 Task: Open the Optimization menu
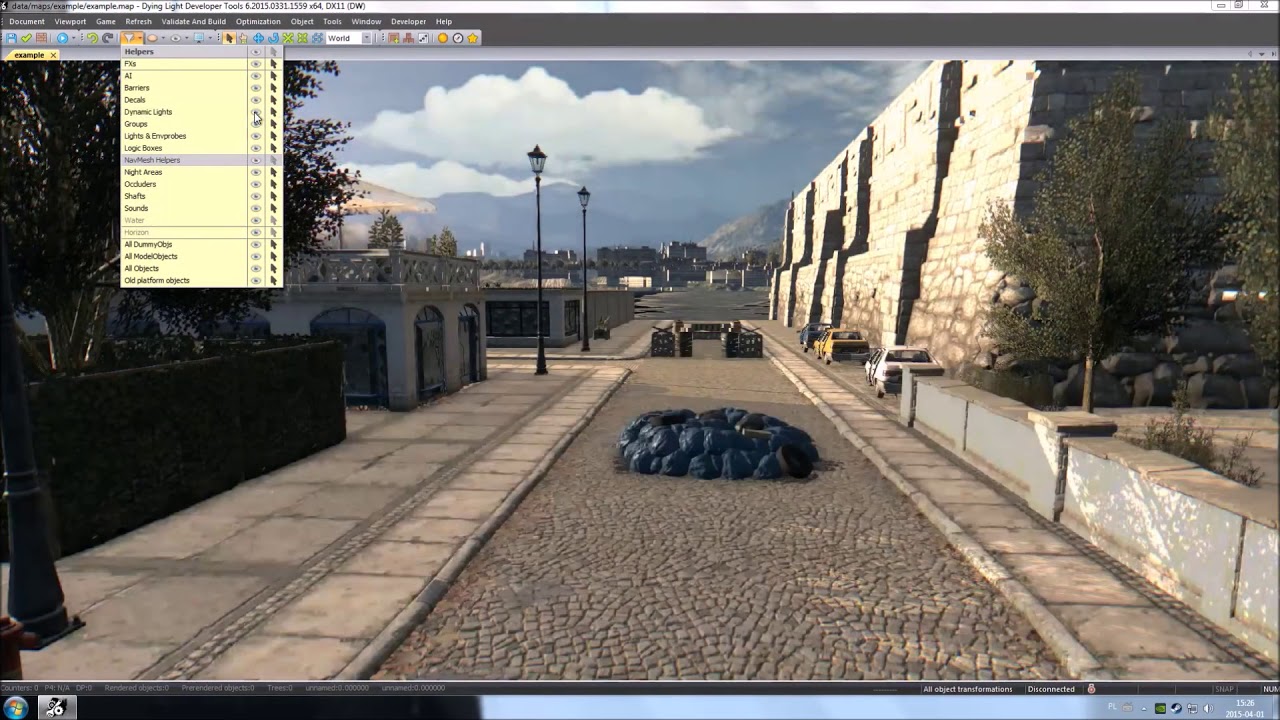(258, 21)
